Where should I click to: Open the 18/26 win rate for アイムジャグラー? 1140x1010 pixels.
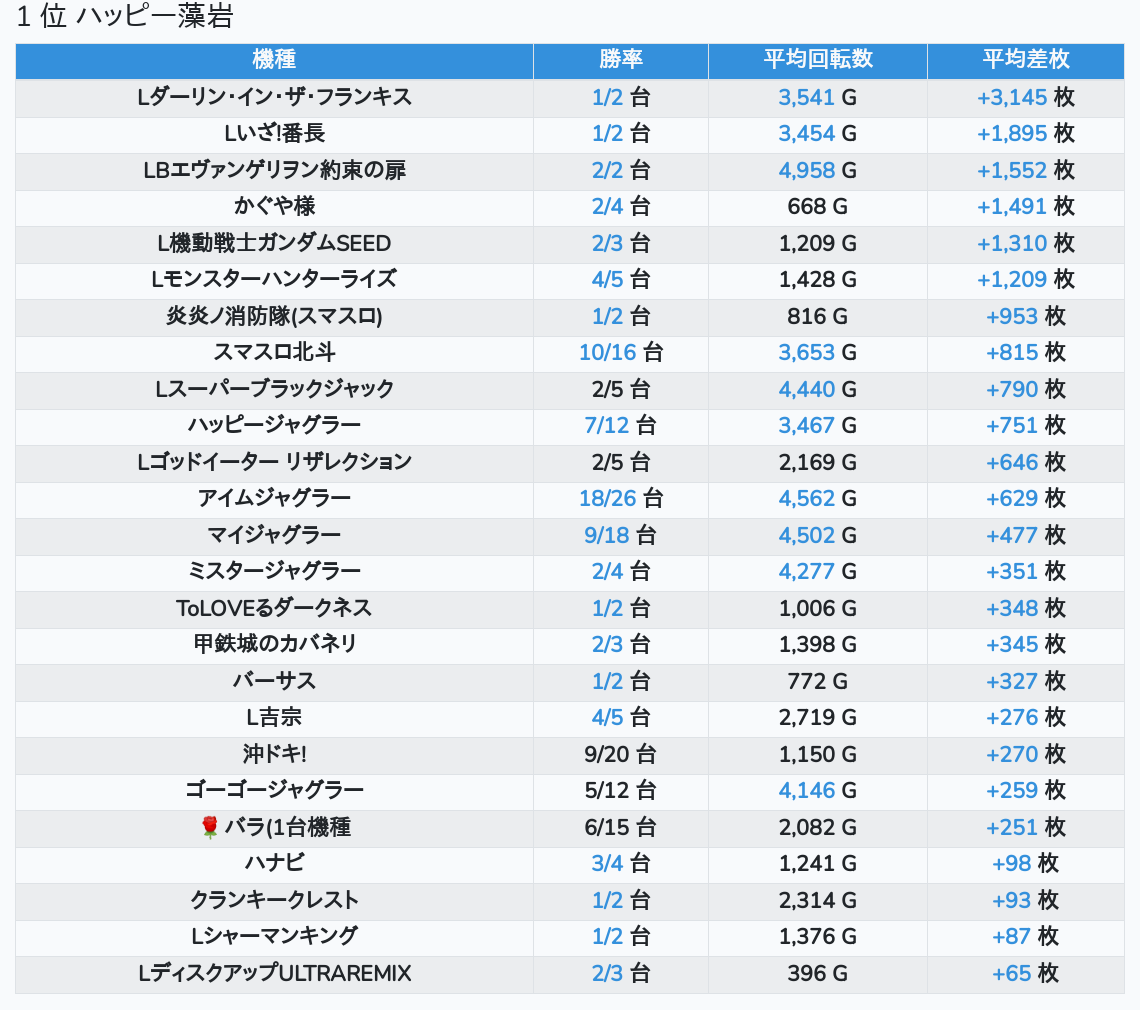coord(607,499)
